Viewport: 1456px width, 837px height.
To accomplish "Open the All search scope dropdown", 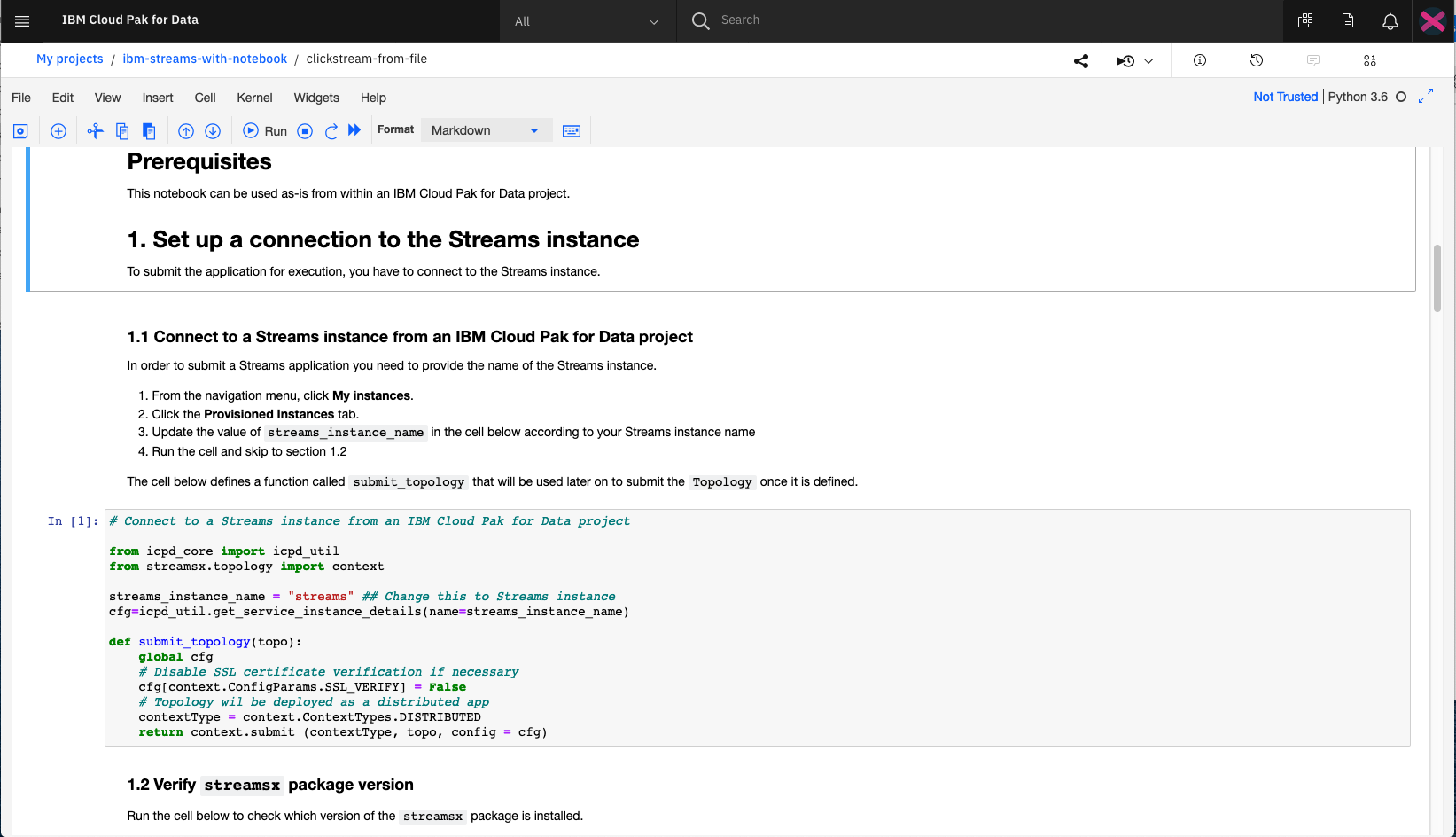I will [588, 21].
